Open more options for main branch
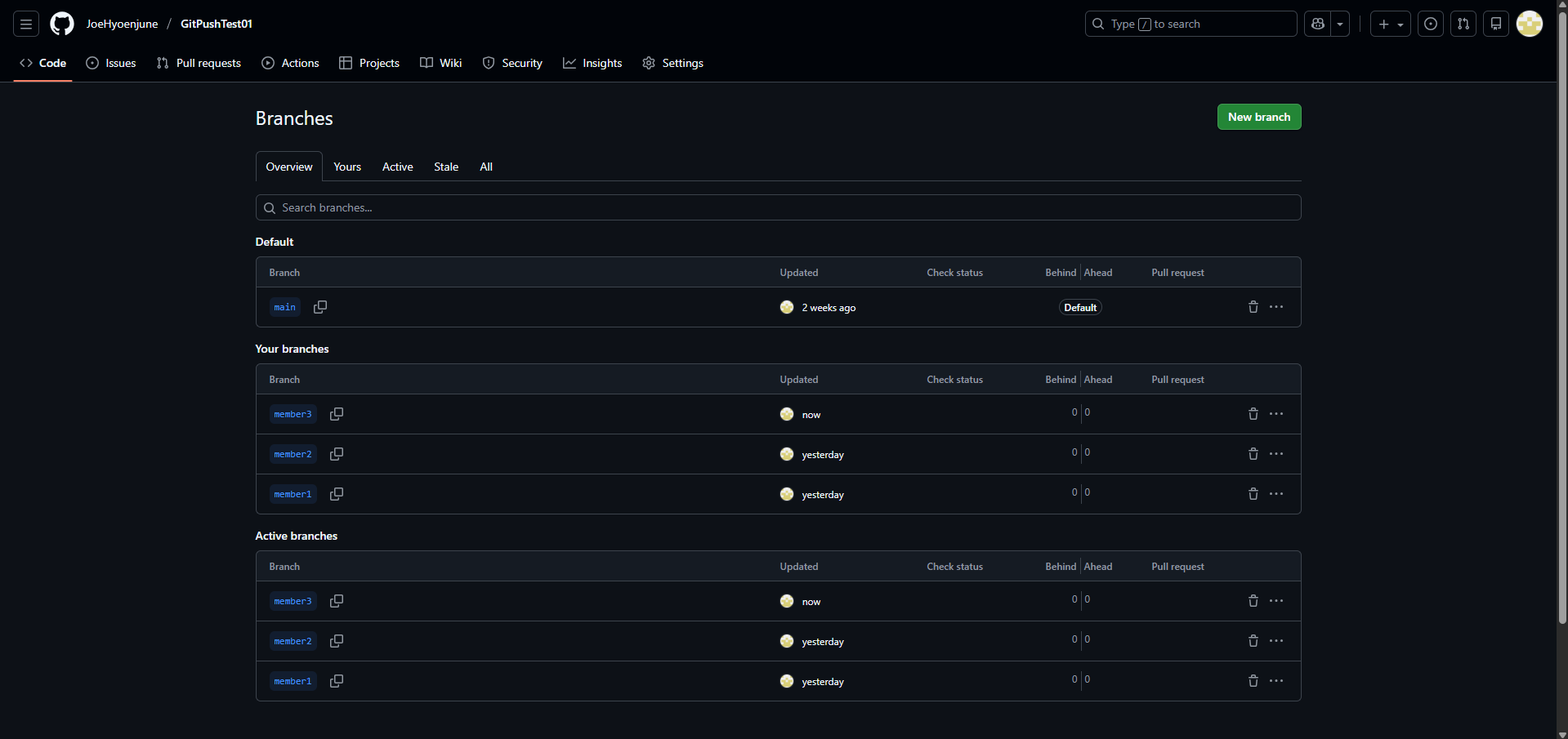The width and height of the screenshot is (1568, 739). click(1276, 307)
